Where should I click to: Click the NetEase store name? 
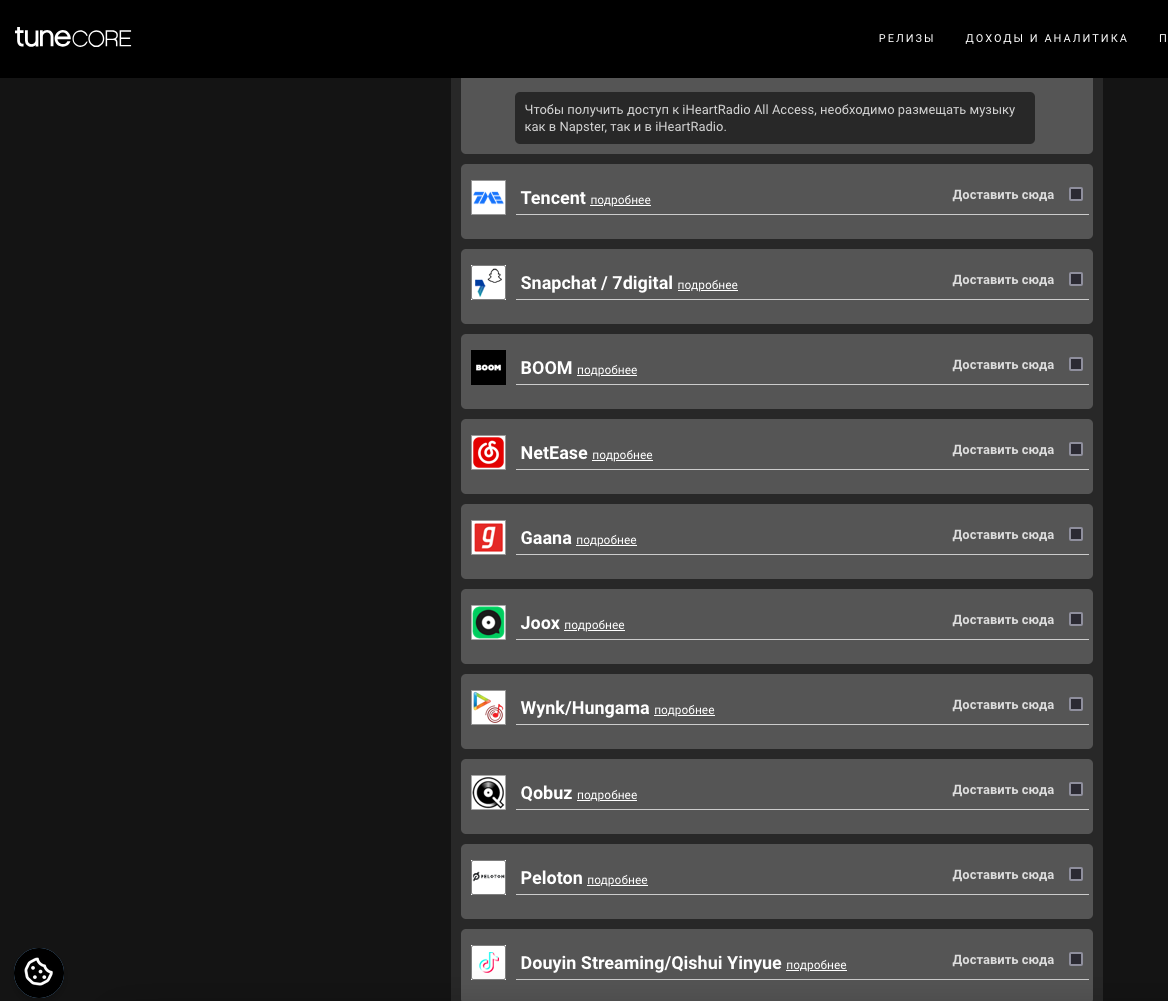(553, 452)
